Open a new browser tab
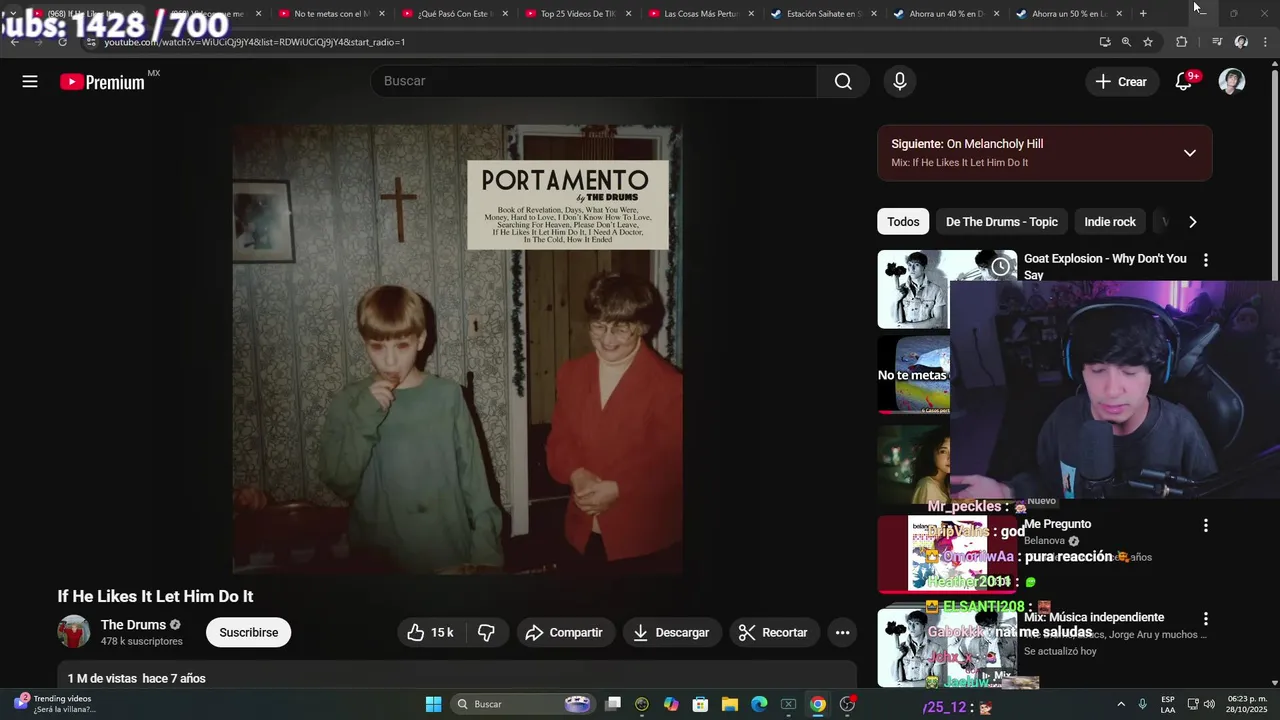1280x720 pixels. pyautogui.click(x=1143, y=13)
